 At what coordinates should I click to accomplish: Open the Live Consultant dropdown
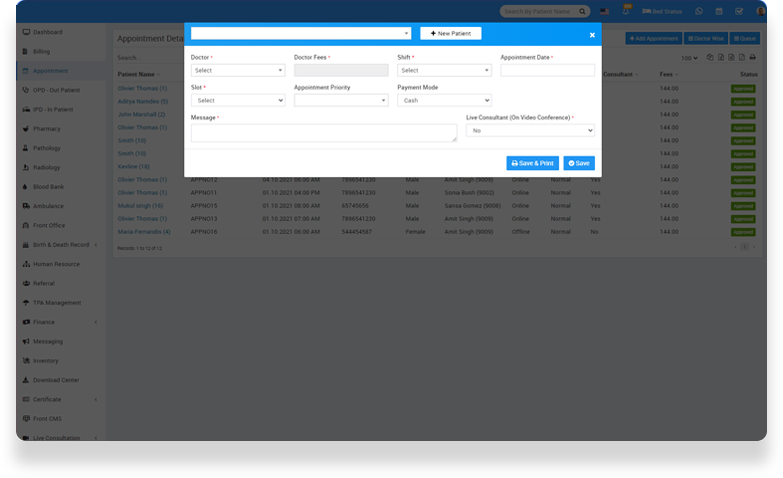pos(530,130)
